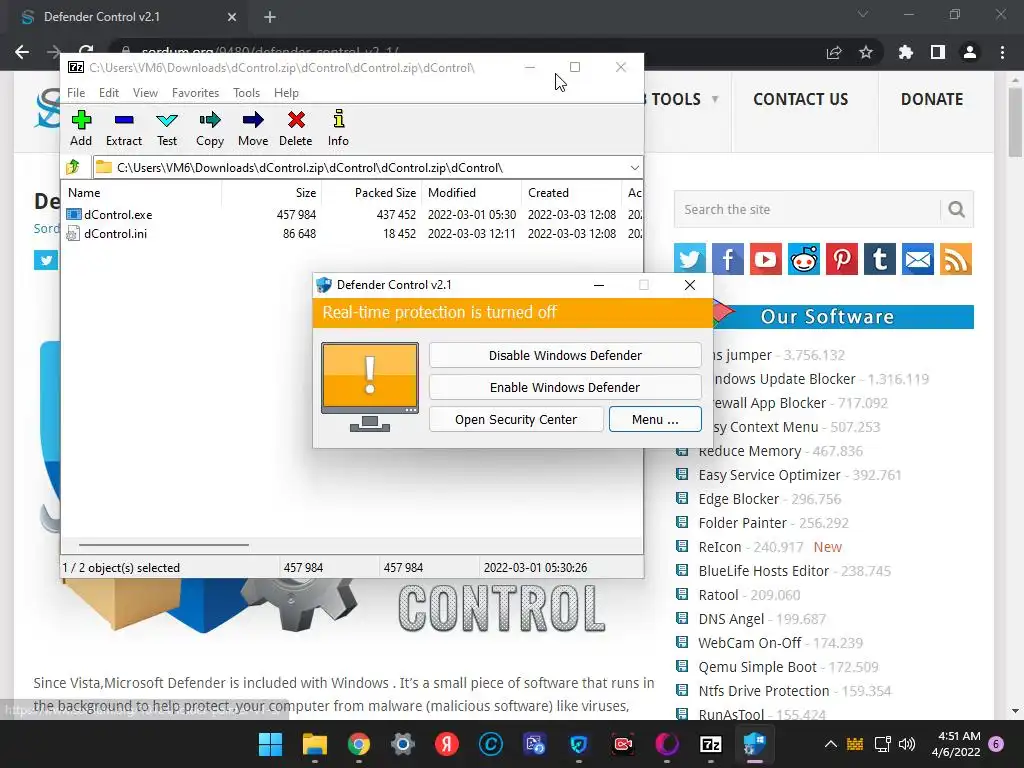The image size is (1024, 768).
Task: Open Reduce Memory software link
Action: [x=750, y=451]
